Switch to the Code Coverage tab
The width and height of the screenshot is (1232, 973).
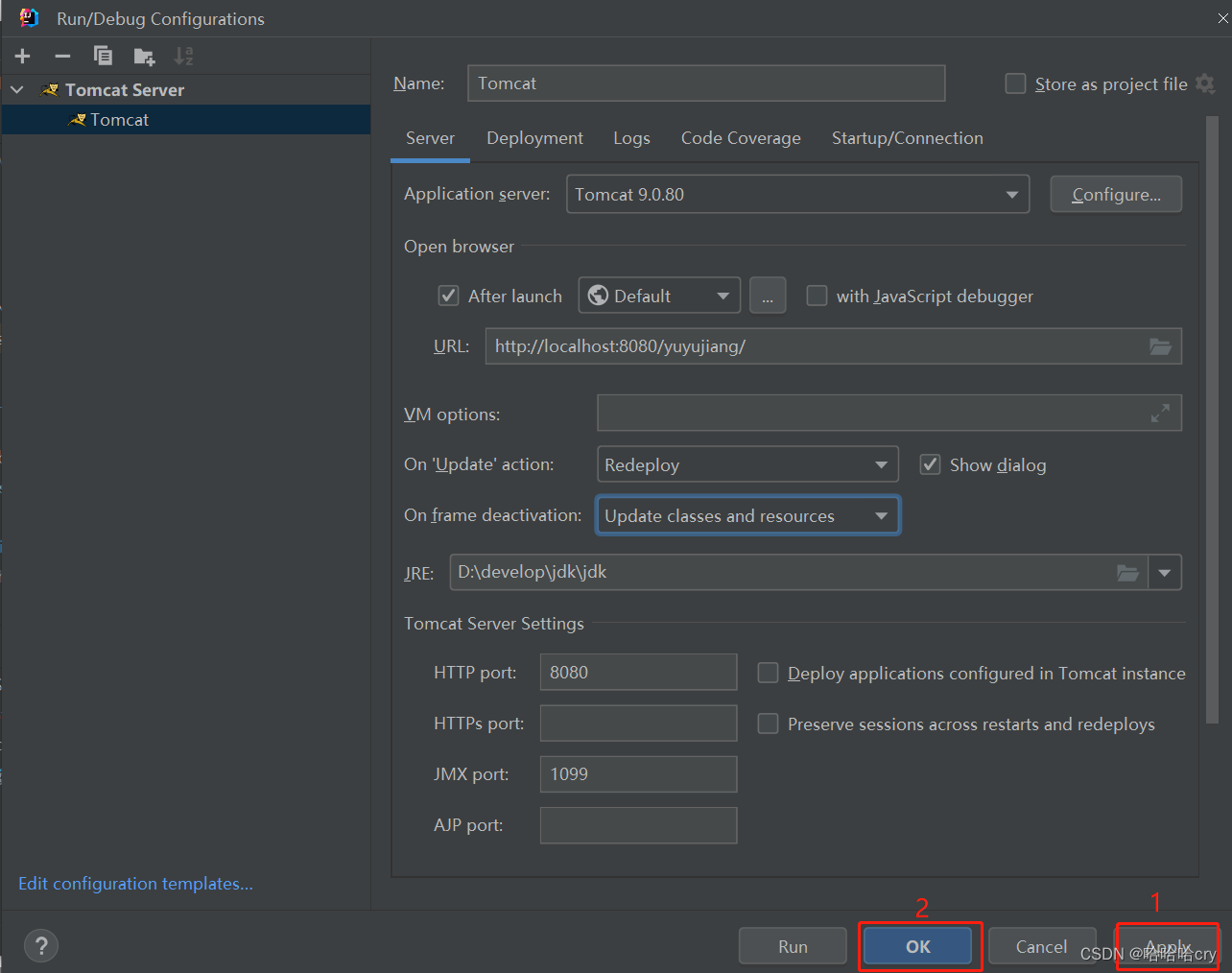tap(741, 138)
